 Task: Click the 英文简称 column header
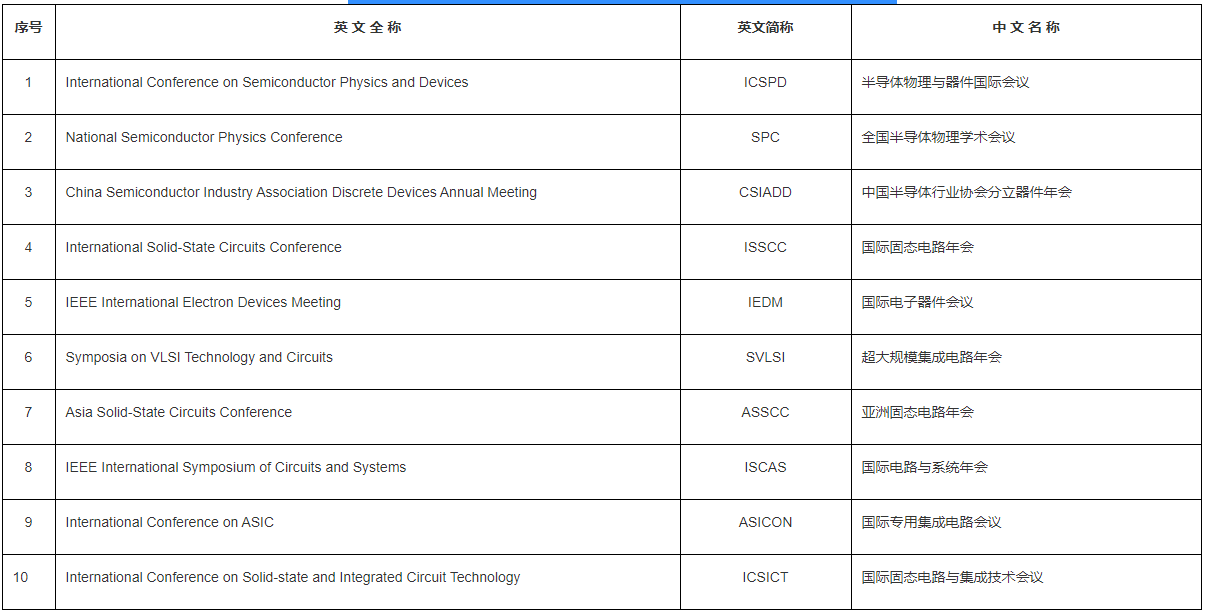click(x=765, y=28)
